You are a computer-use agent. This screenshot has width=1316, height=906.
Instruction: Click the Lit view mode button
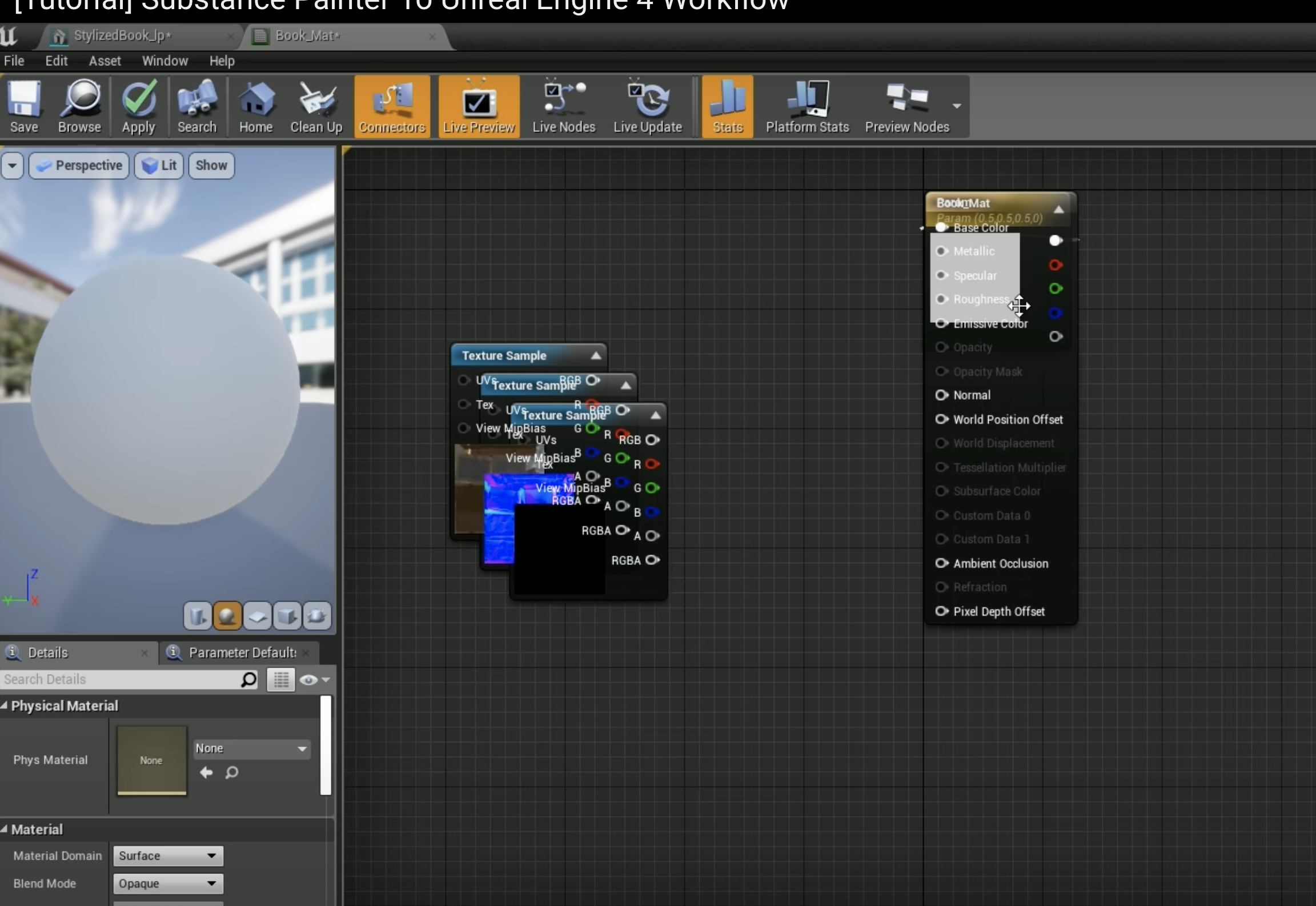(159, 166)
